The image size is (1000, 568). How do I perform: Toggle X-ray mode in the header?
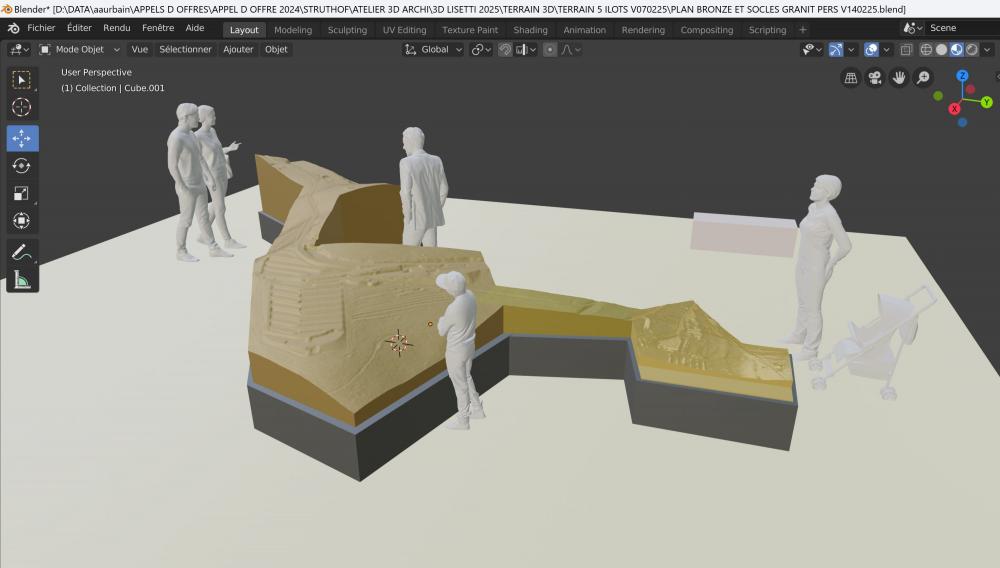[x=906, y=49]
